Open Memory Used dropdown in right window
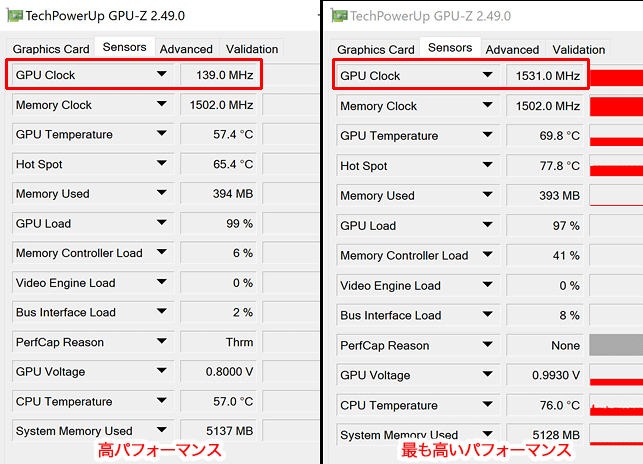 coord(488,194)
